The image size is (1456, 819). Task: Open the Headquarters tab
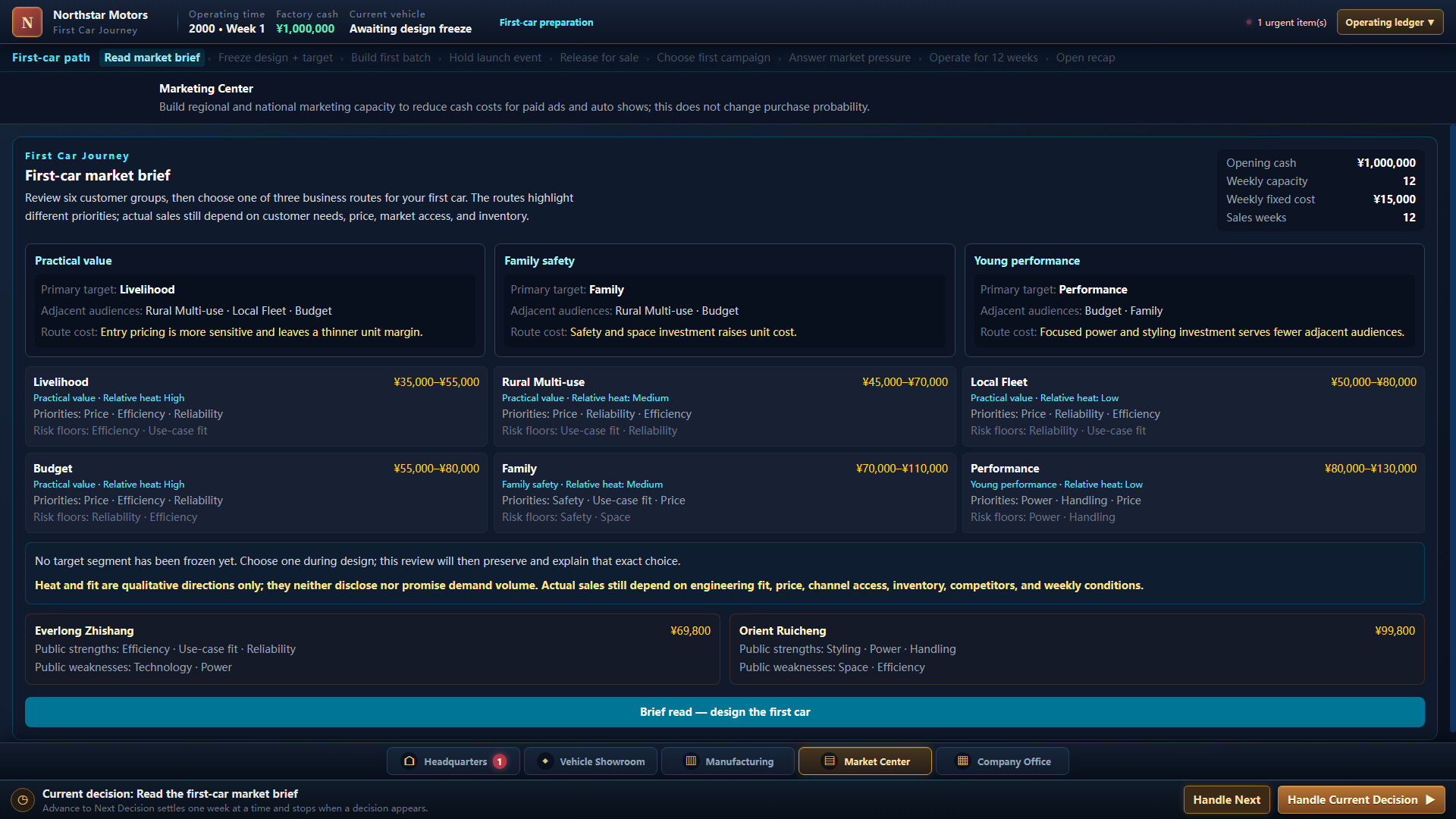tap(453, 761)
